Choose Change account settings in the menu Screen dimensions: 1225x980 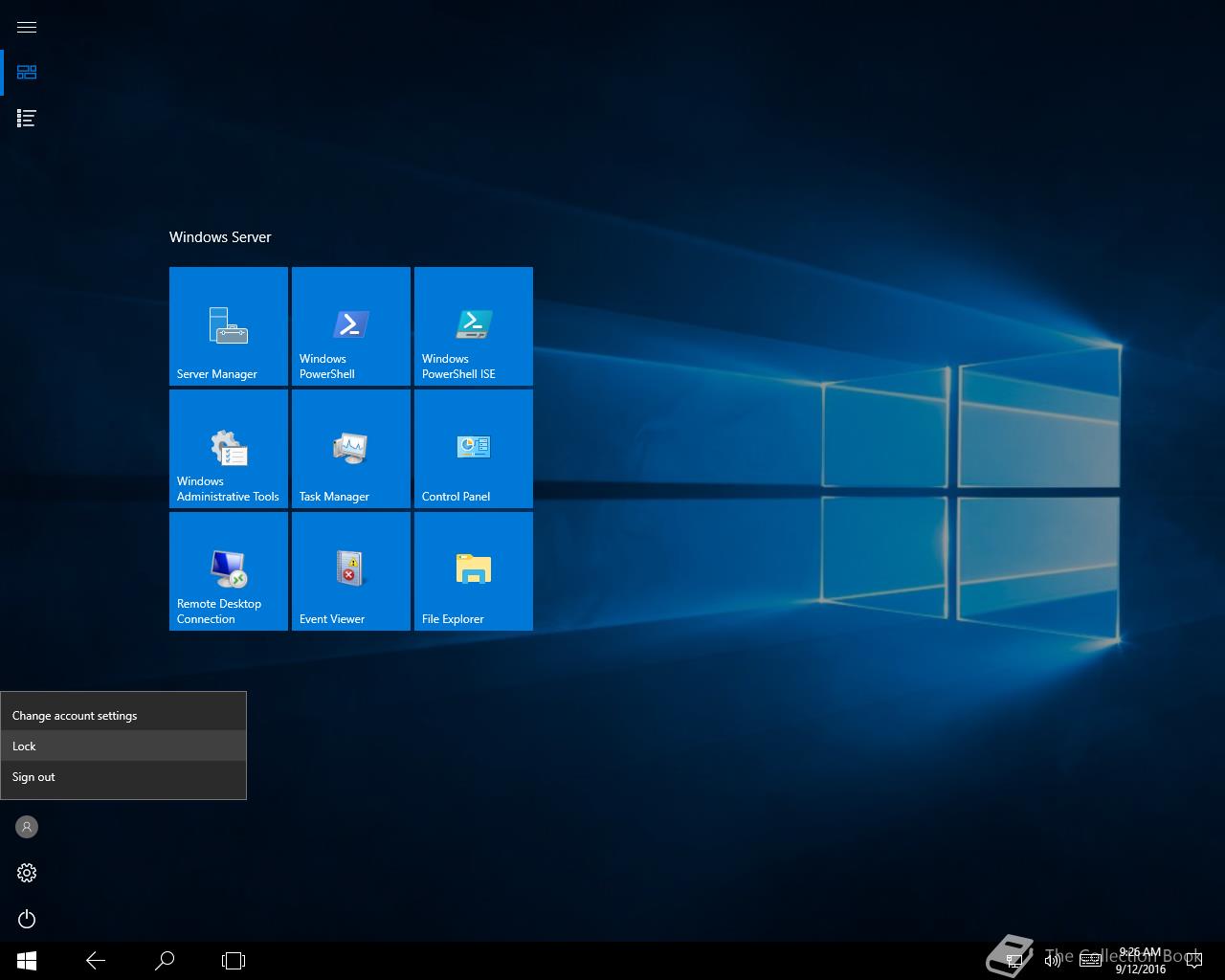[x=123, y=716]
